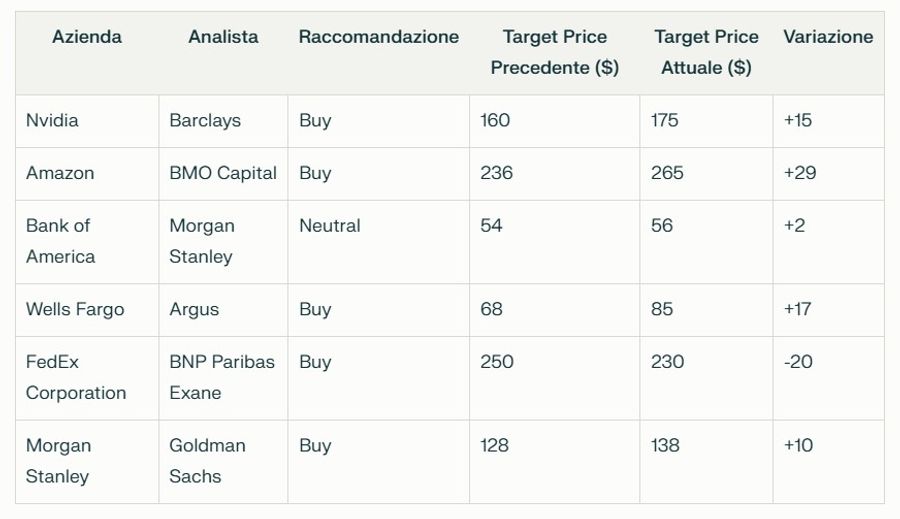Select the -20 variation value
This screenshot has height=519, width=900.
click(798, 362)
